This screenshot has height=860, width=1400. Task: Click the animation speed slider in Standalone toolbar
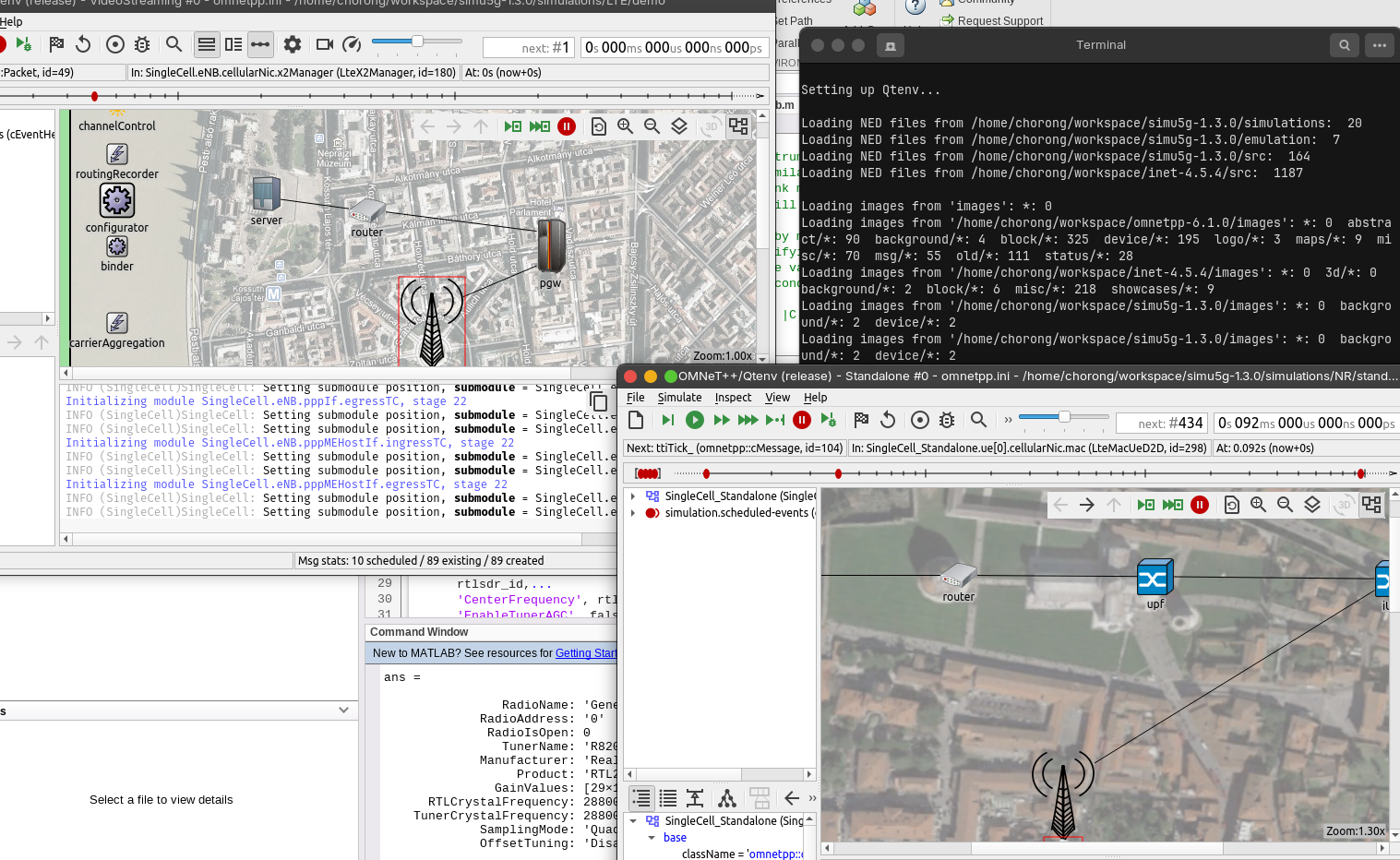(1063, 417)
